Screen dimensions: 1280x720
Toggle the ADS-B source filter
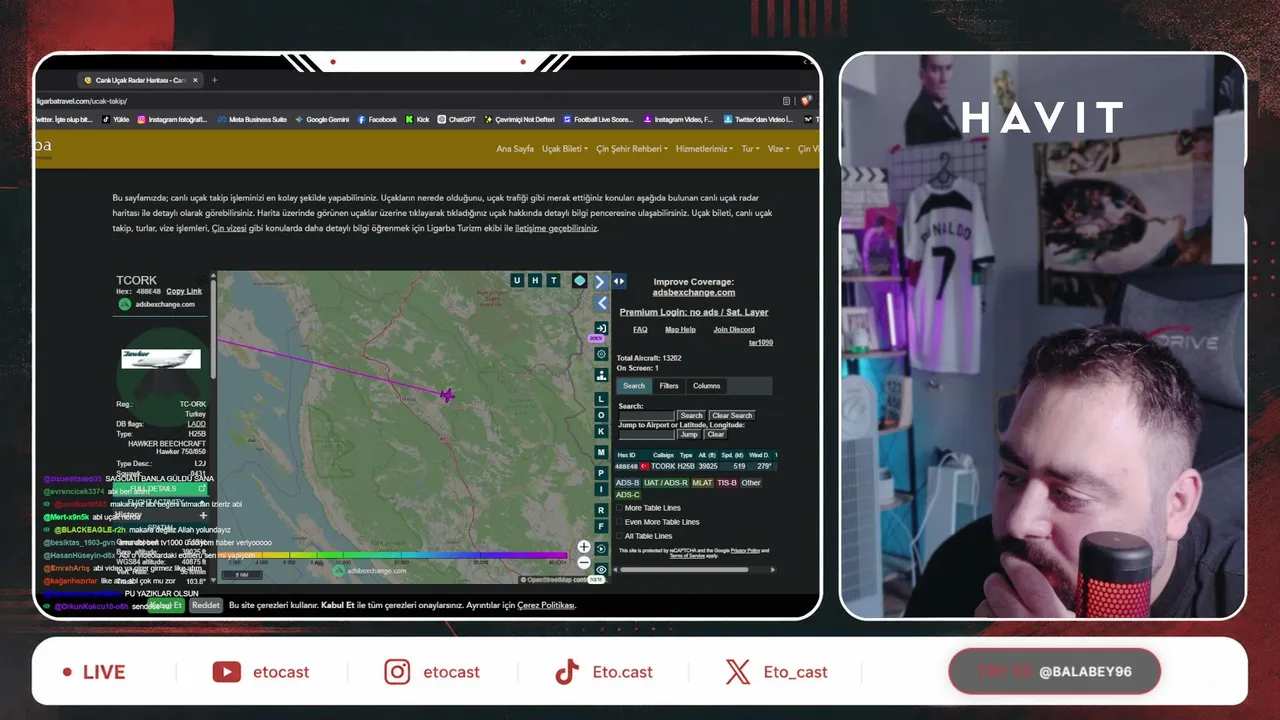[627, 483]
